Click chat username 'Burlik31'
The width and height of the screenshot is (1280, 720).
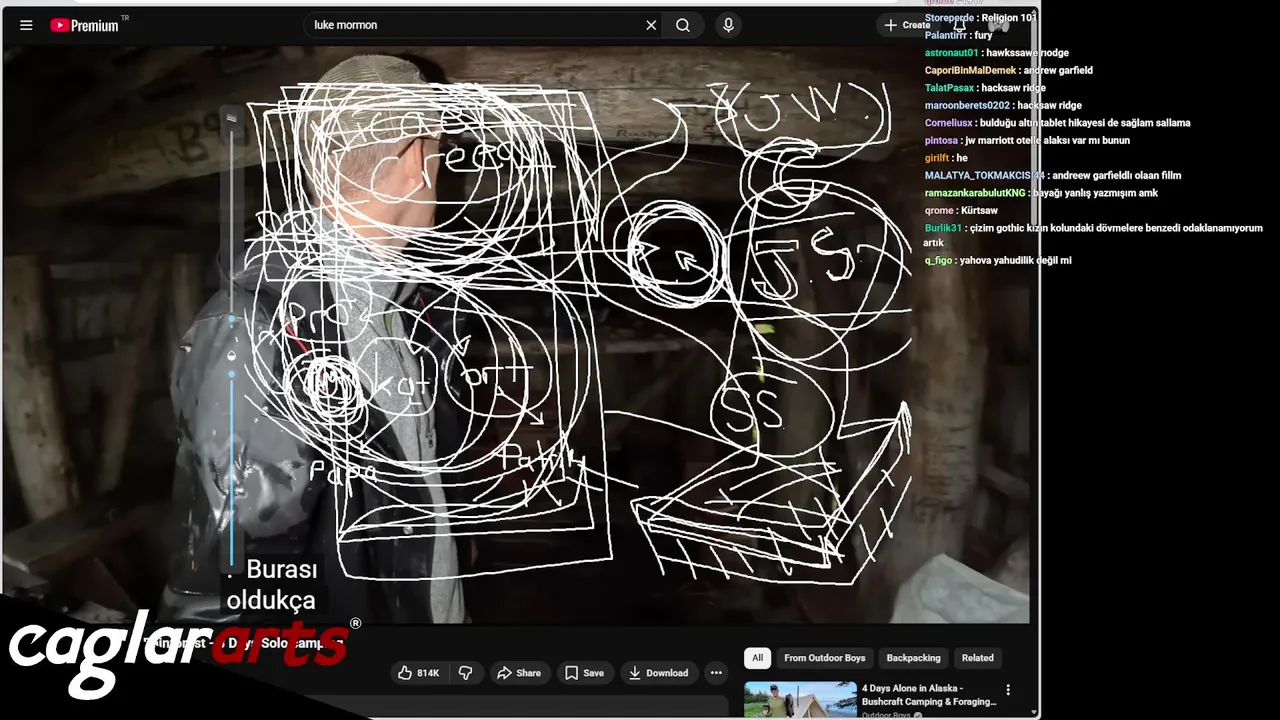(943, 228)
